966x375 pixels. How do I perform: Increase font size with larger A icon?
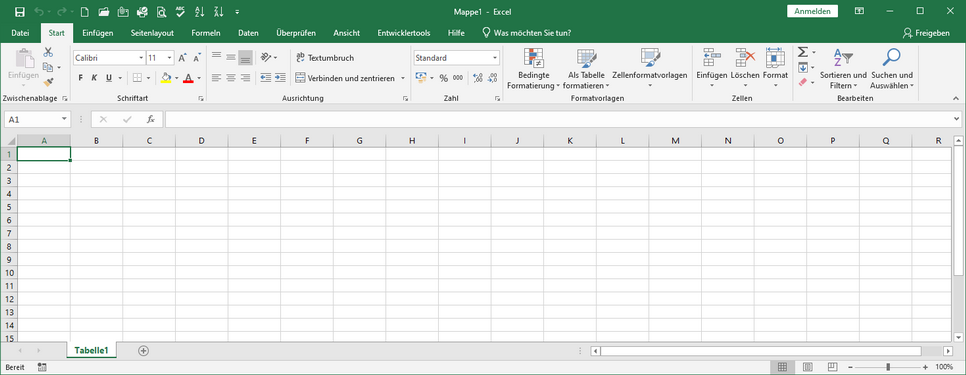pyautogui.click(x=182, y=58)
